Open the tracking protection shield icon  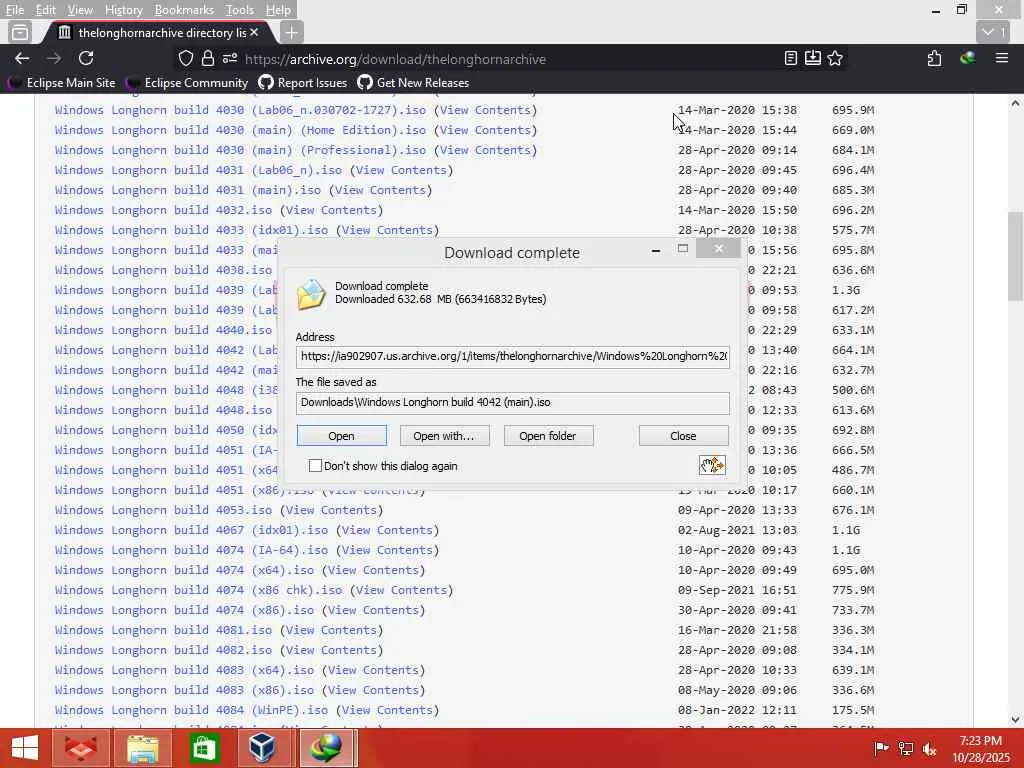(186, 59)
